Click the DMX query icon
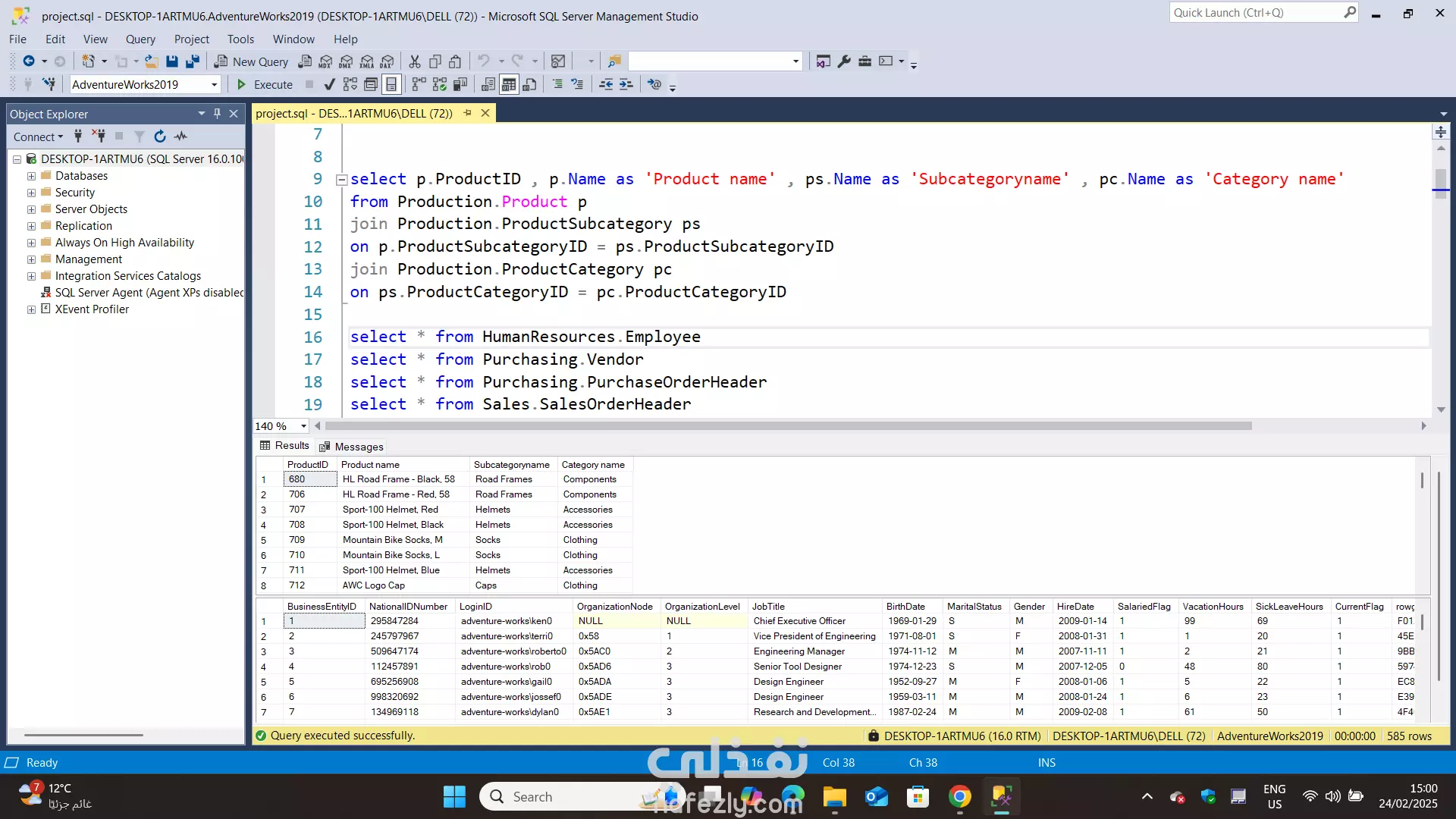Viewport: 1456px width, 819px height. (347, 61)
